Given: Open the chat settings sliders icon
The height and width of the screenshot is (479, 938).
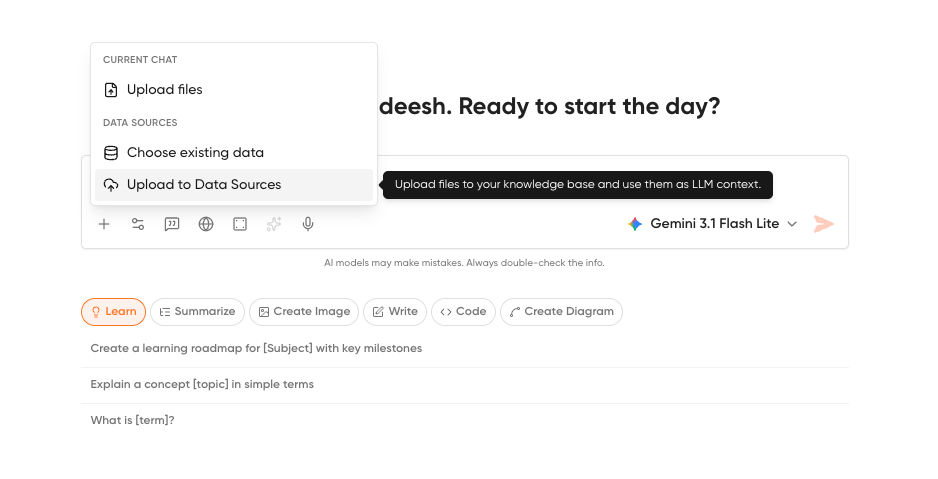Looking at the screenshot, I should point(138,224).
